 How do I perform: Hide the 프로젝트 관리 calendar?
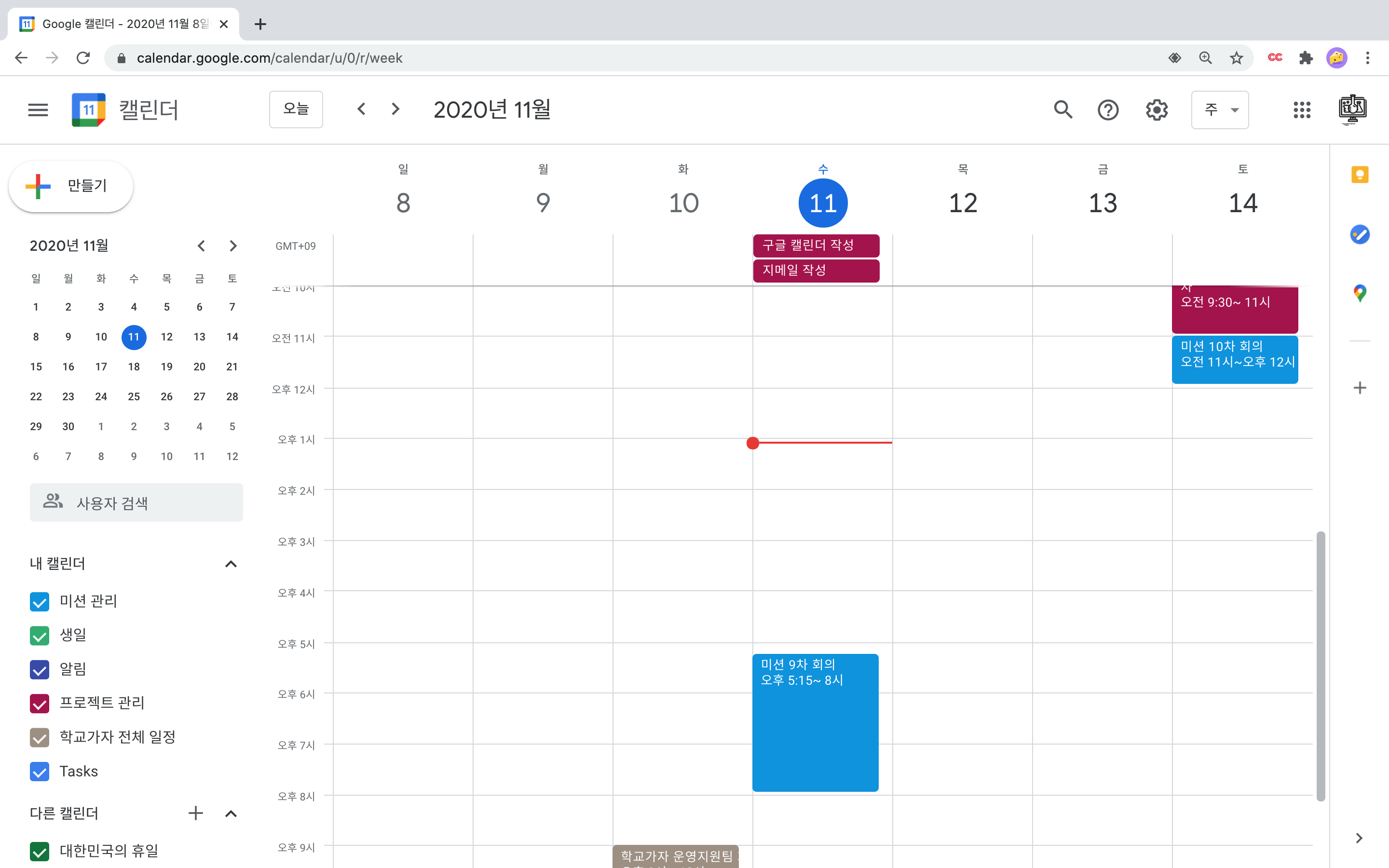40,703
